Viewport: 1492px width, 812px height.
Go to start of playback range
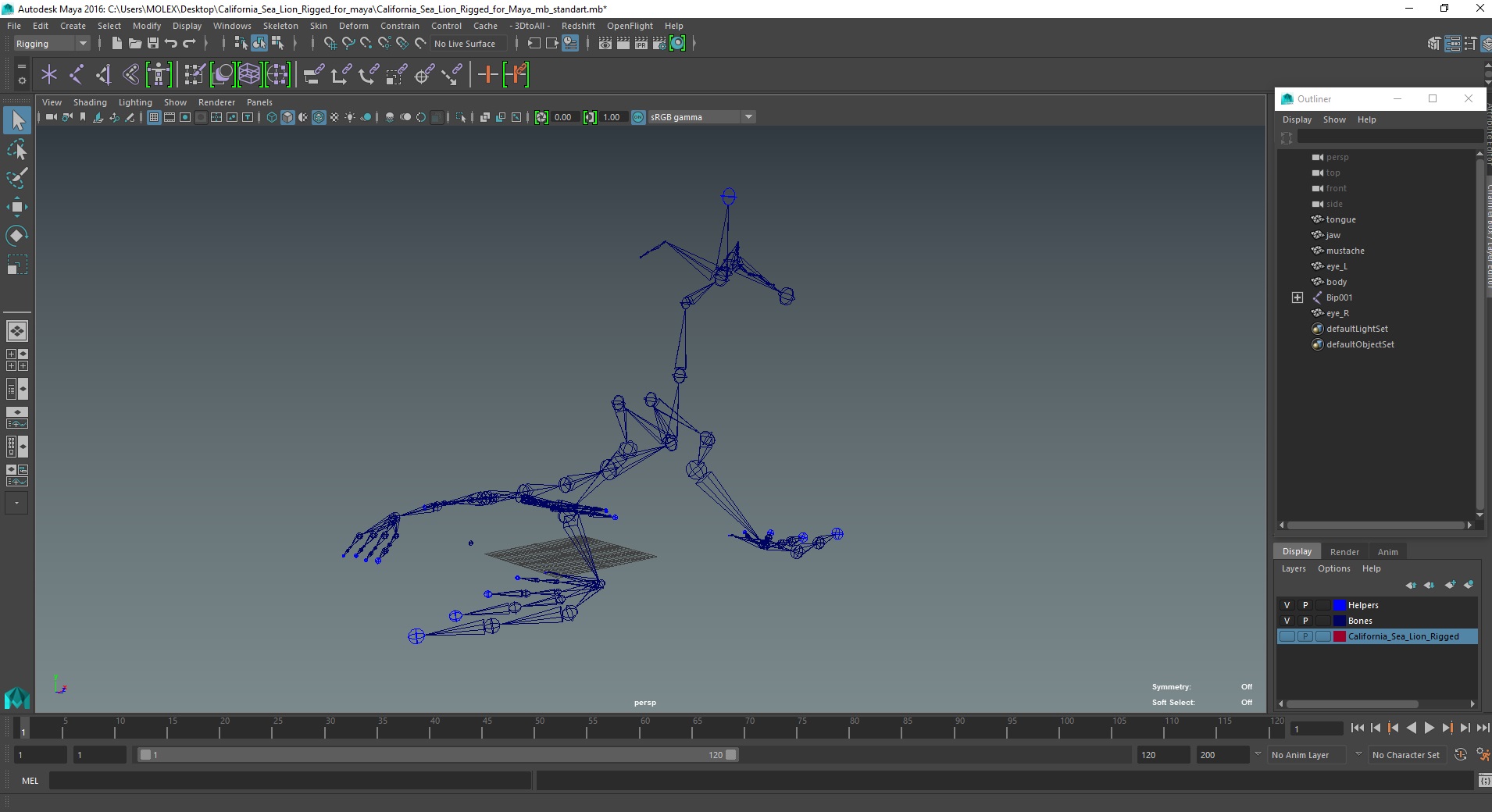point(1357,728)
